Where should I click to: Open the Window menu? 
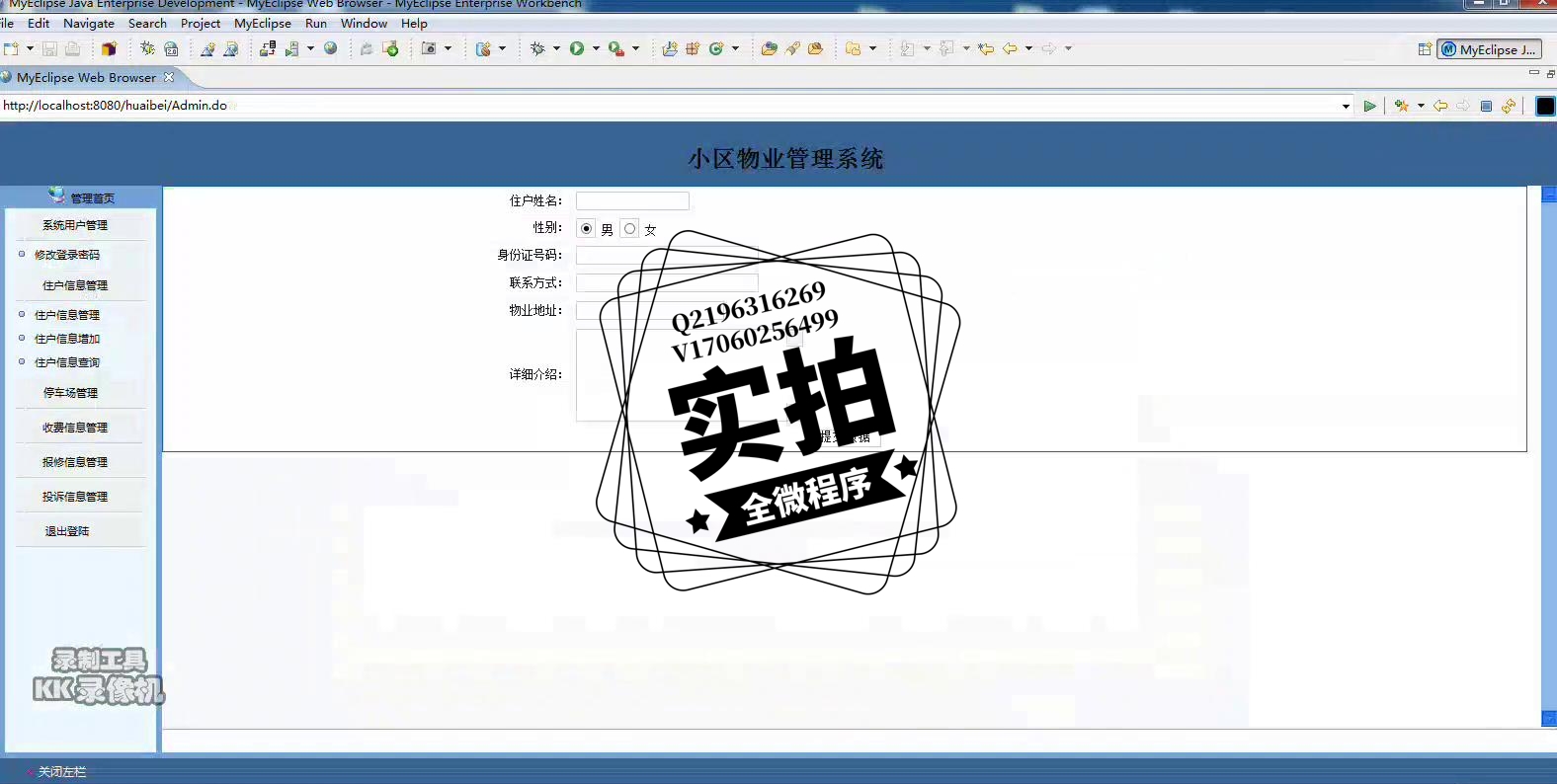[x=364, y=24]
